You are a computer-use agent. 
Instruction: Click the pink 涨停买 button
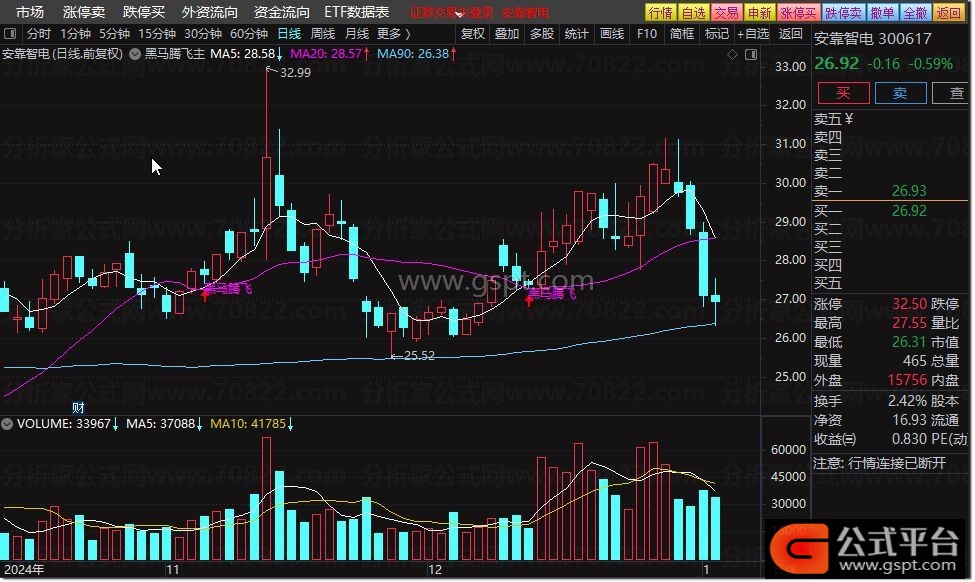[x=798, y=12]
